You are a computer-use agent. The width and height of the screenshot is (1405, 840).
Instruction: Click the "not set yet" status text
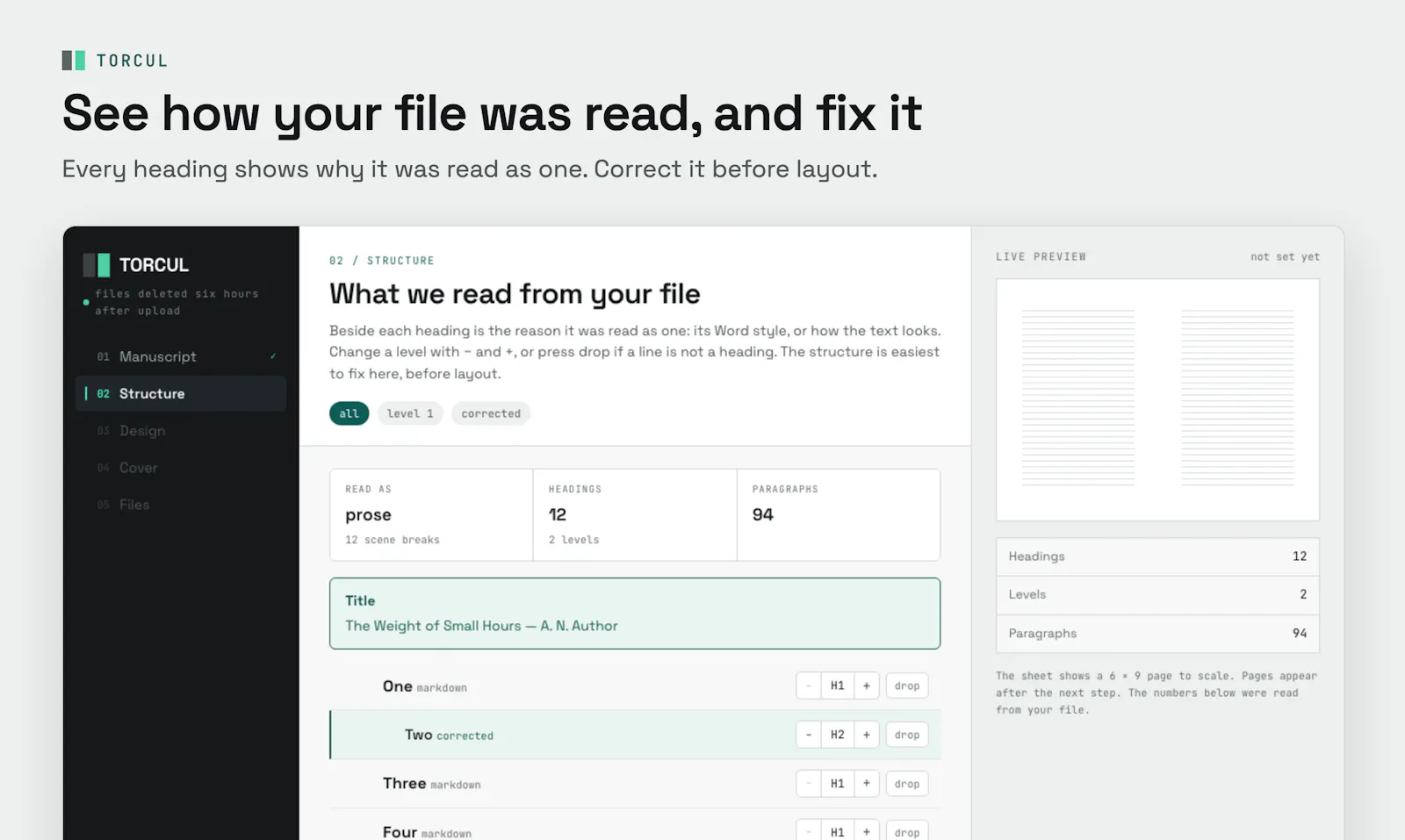point(1285,256)
